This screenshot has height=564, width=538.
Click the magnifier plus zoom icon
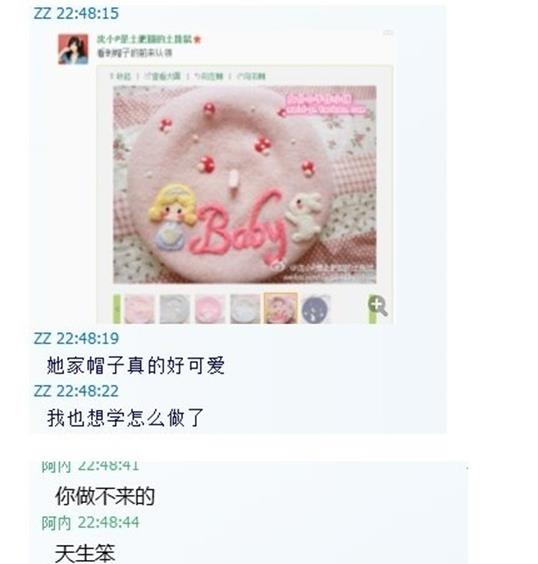378,306
